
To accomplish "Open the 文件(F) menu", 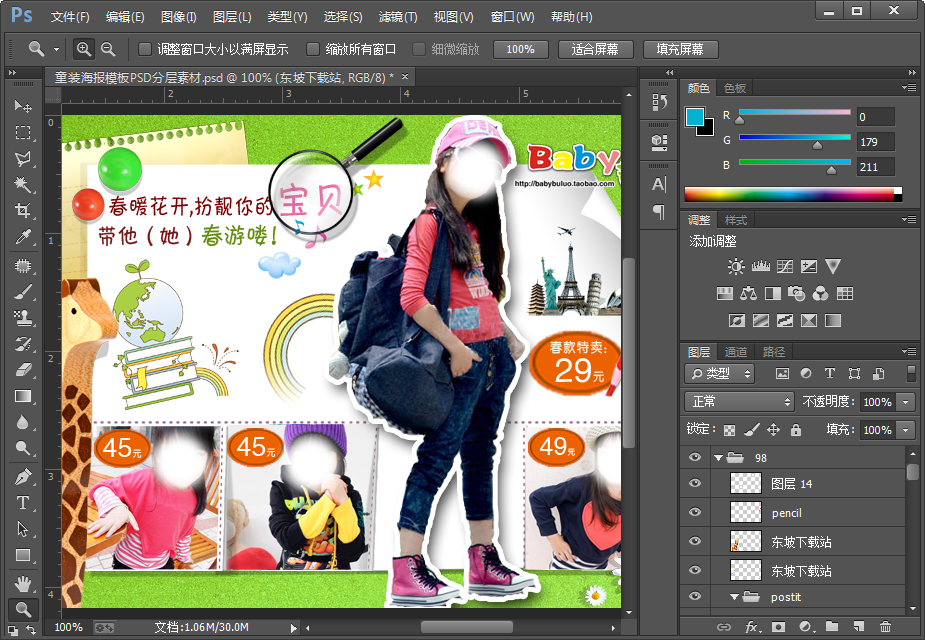I will [x=70, y=17].
